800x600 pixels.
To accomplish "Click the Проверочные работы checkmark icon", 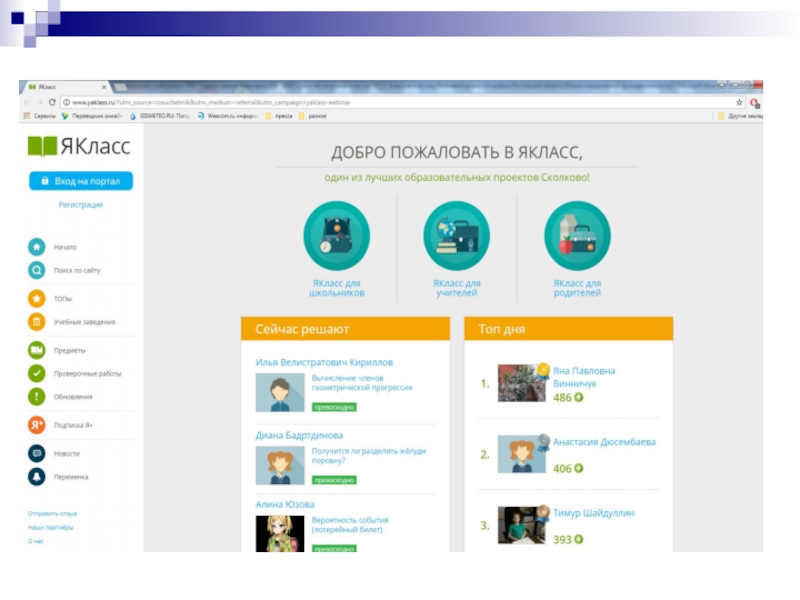I will click(x=36, y=373).
